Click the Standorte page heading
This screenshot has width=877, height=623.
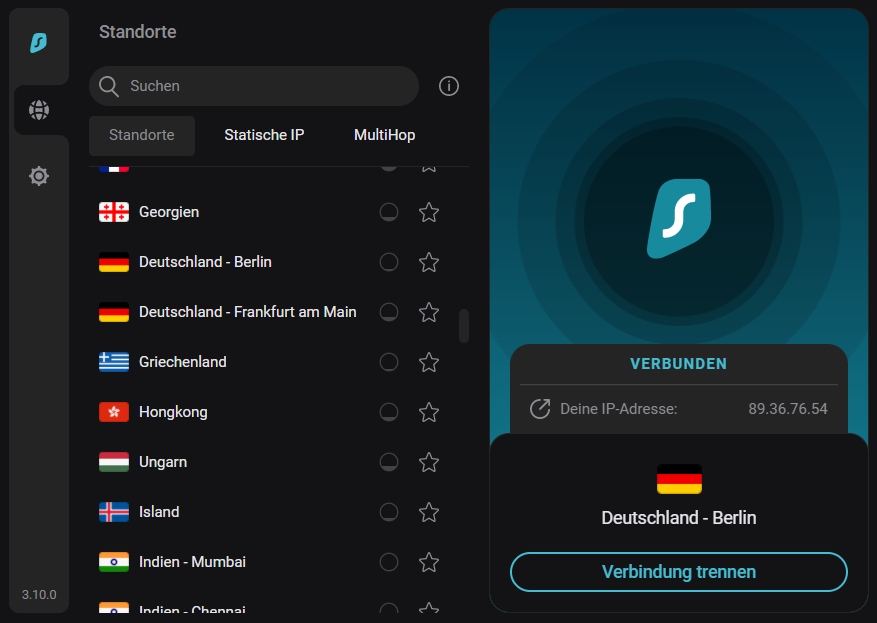click(x=138, y=32)
